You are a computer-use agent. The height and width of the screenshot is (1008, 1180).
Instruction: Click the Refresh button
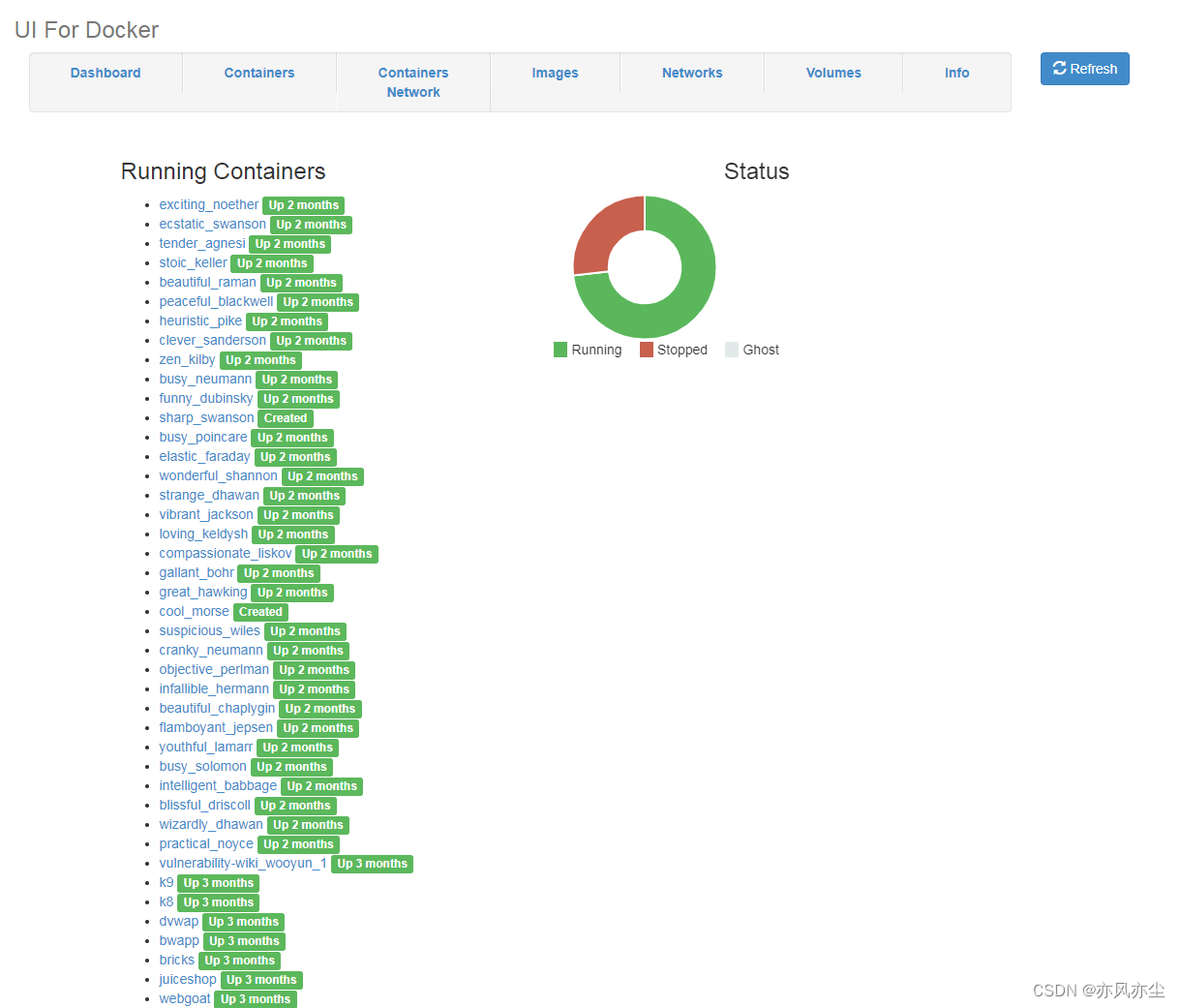(1084, 69)
